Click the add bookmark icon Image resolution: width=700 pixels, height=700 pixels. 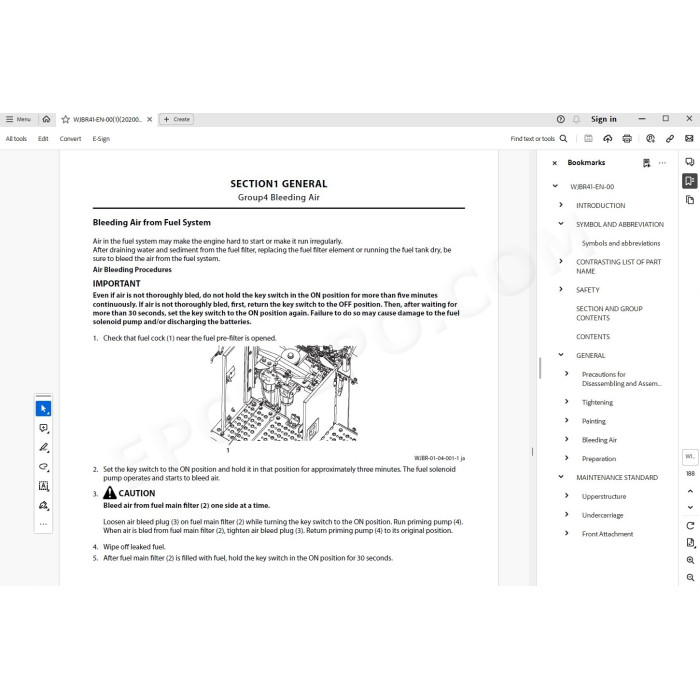[646, 163]
